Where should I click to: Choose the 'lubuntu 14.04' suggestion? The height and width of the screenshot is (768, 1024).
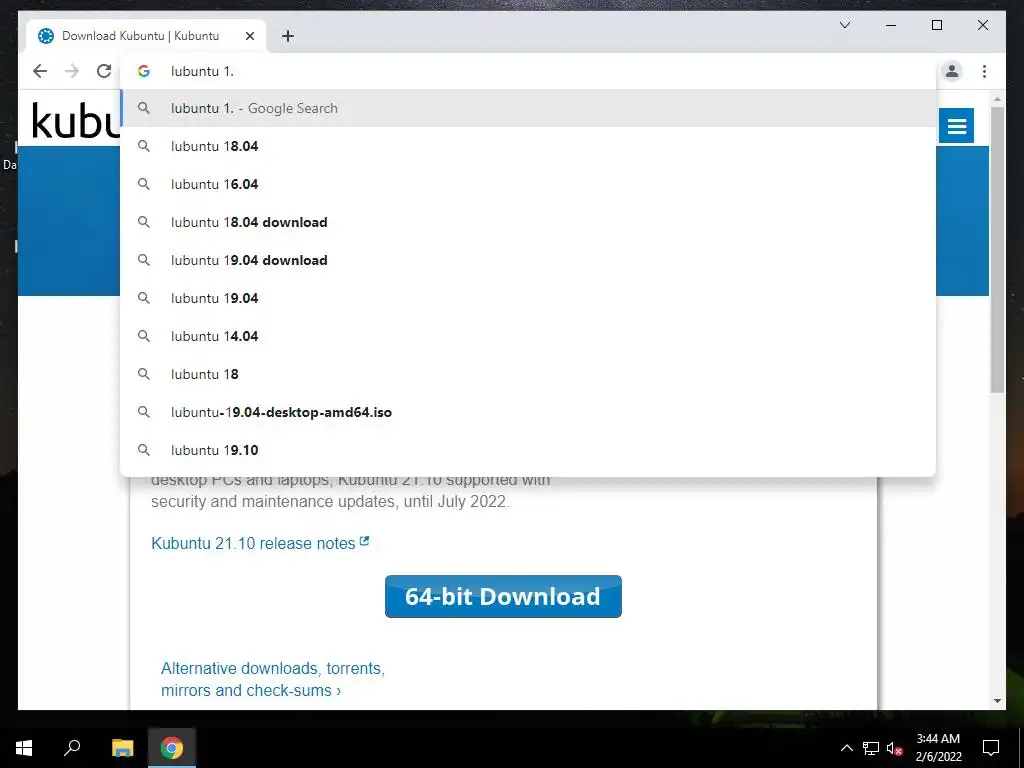pos(528,336)
